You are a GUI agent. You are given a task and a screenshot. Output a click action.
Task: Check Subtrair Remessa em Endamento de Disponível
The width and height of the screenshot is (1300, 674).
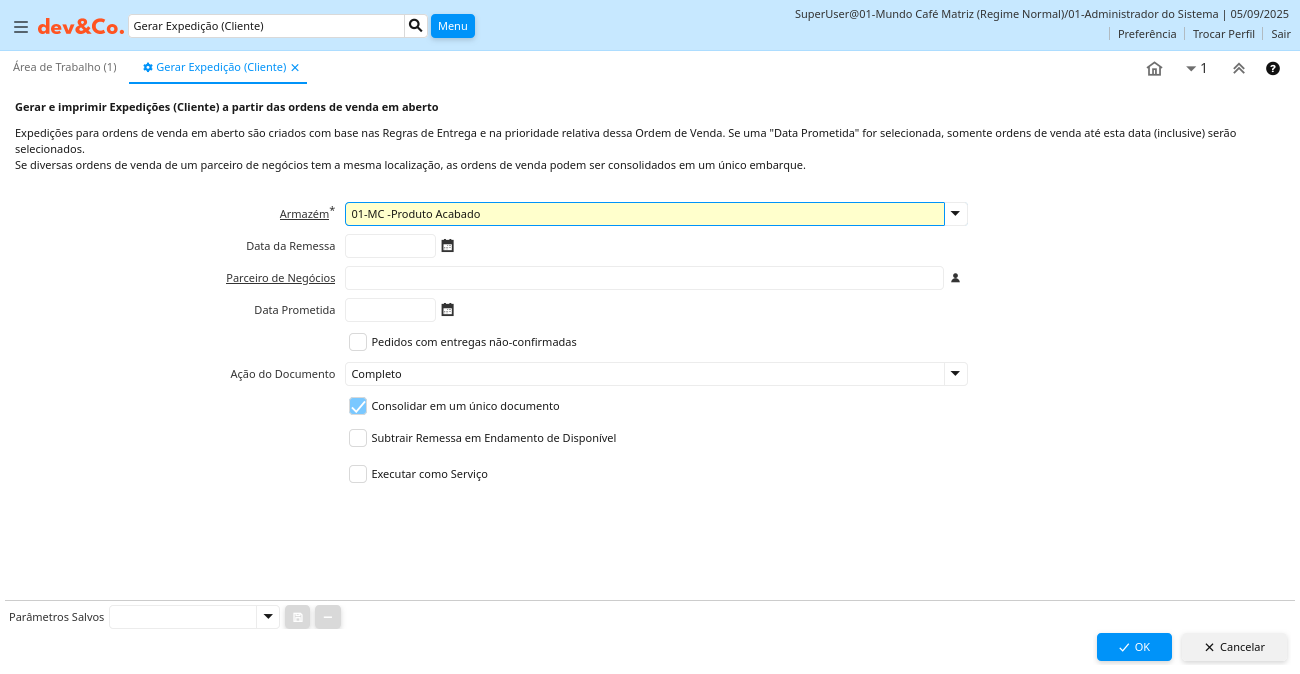(x=358, y=438)
